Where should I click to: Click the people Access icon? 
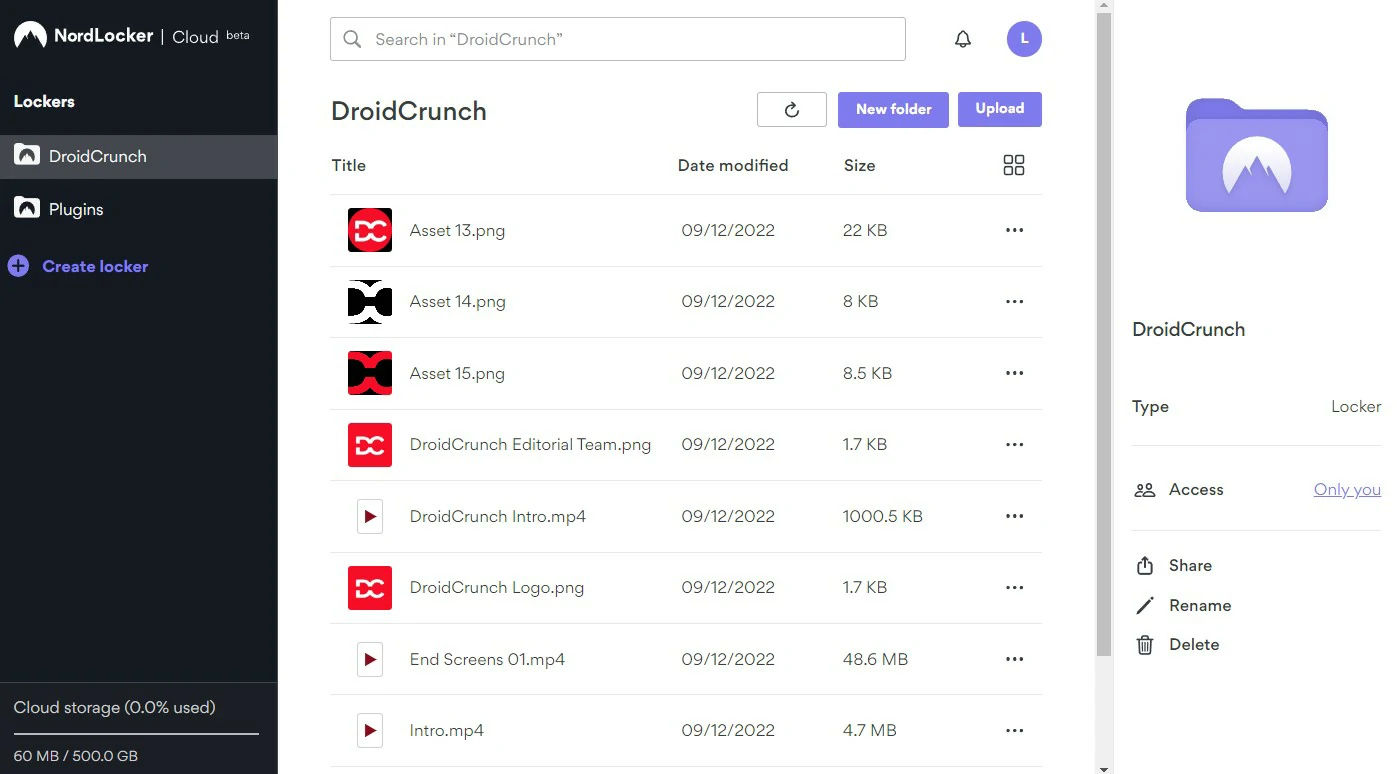pyautogui.click(x=1145, y=490)
